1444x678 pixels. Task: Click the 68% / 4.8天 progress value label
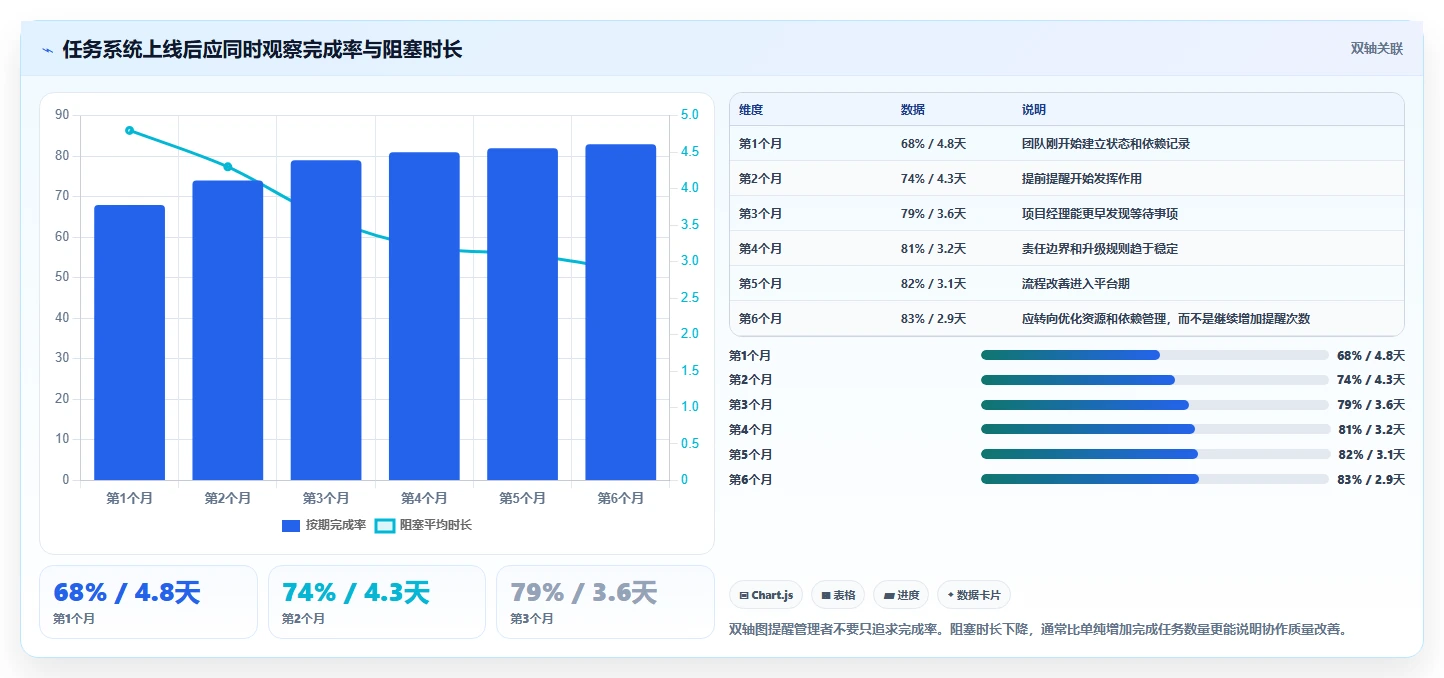[1371, 356]
